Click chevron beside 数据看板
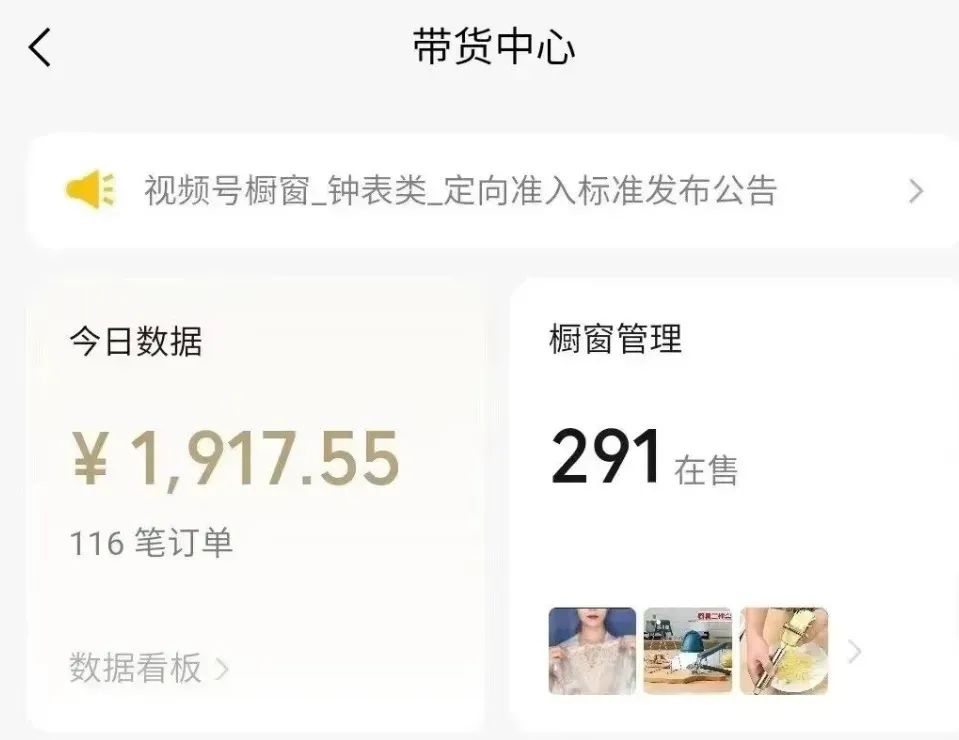This screenshot has width=959, height=740. click(222, 669)
